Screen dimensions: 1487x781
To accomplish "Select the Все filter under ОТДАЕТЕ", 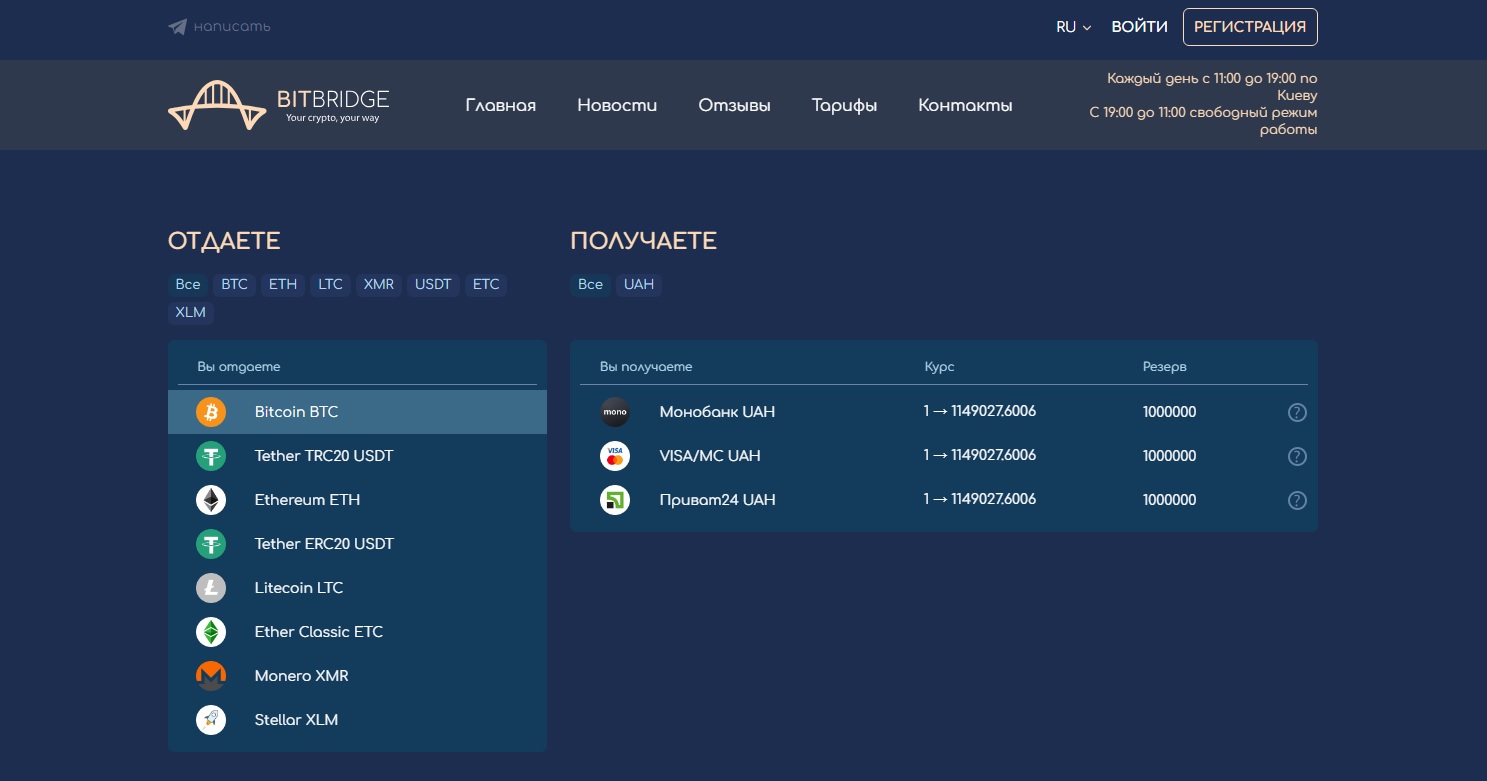I will pos(188,285).
